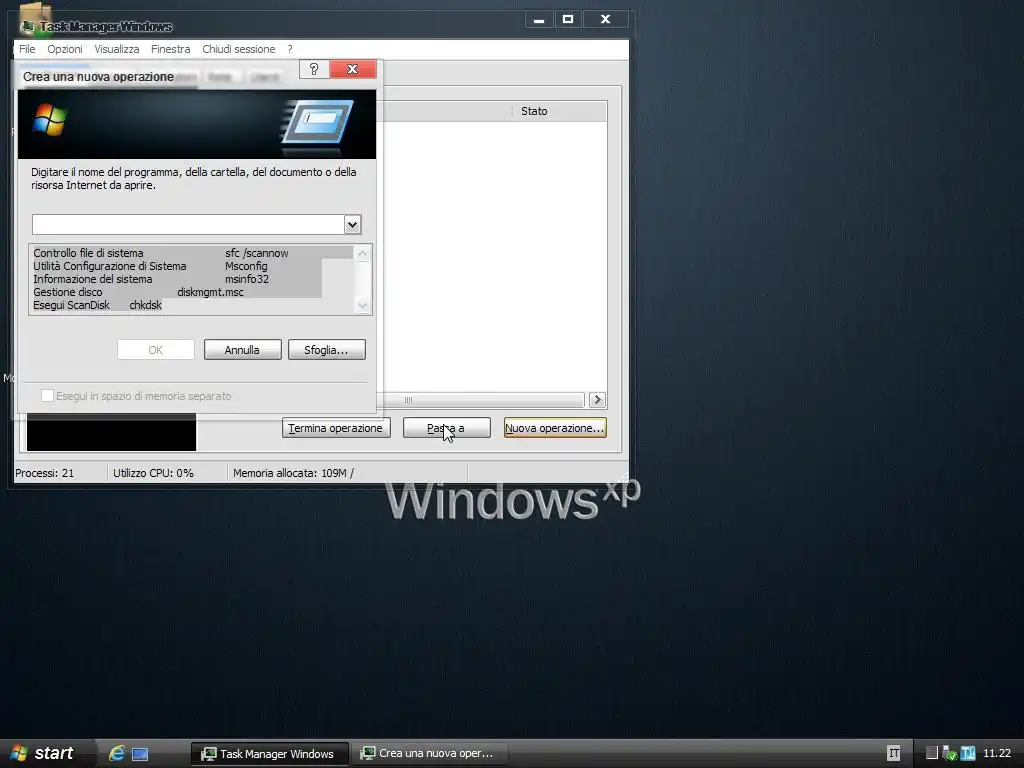
Task: Close the Crea una nuova operazione dialog
Action: [x=353, y=69]
